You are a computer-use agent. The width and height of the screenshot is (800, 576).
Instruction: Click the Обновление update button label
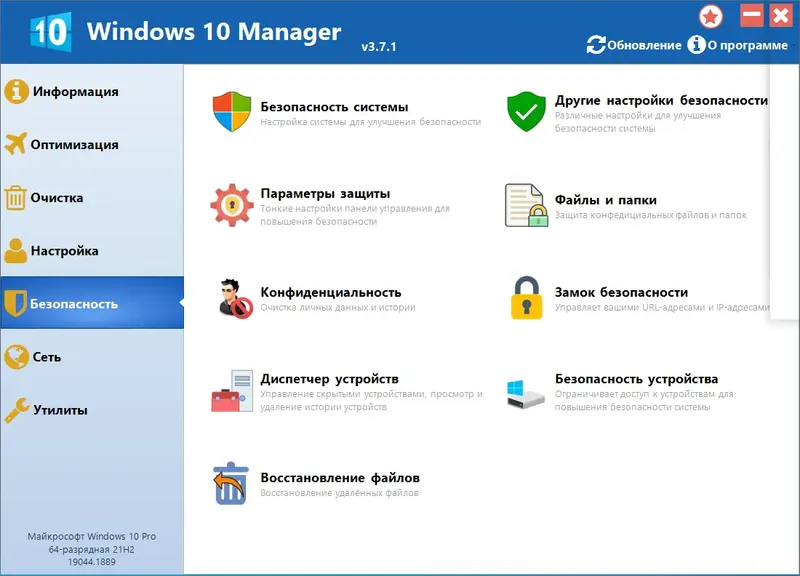(x=644, y=45)
